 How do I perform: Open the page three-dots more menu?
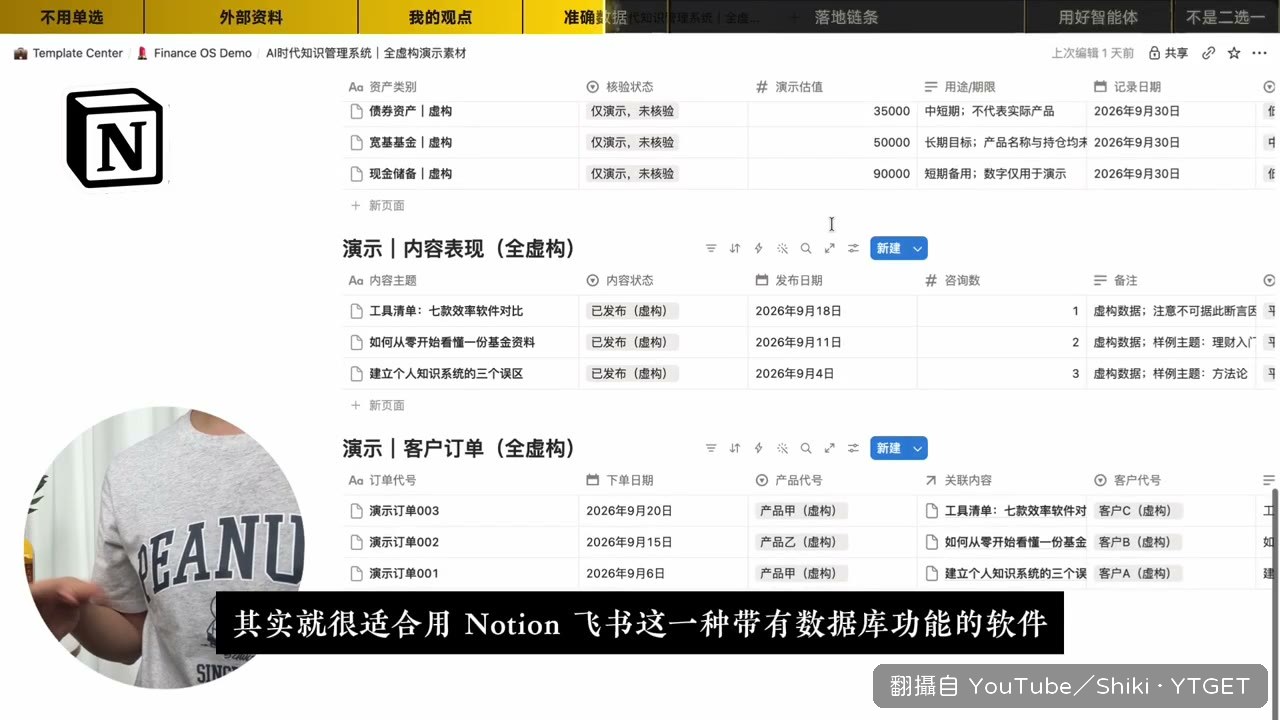[1258, 53]
